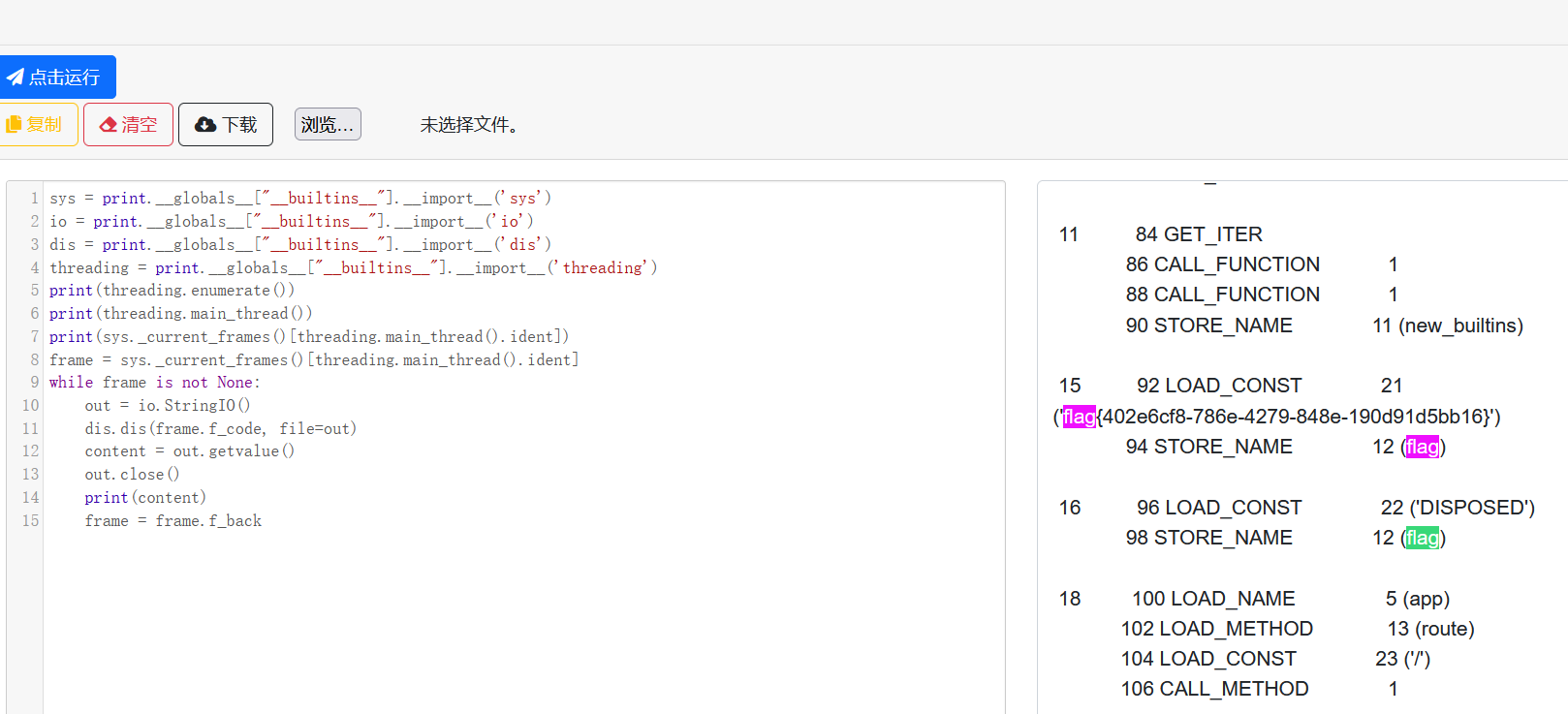Click magenta highlighted flag on row 94
Image resolution: width=1568 pixels, height=714 pixels.
click(x=1423, y=447)
